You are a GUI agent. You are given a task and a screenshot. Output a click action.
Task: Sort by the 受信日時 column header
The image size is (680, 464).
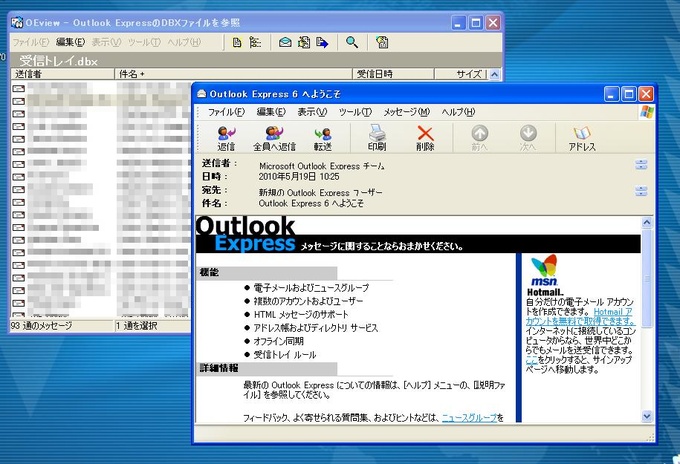[x=393, y=74]
